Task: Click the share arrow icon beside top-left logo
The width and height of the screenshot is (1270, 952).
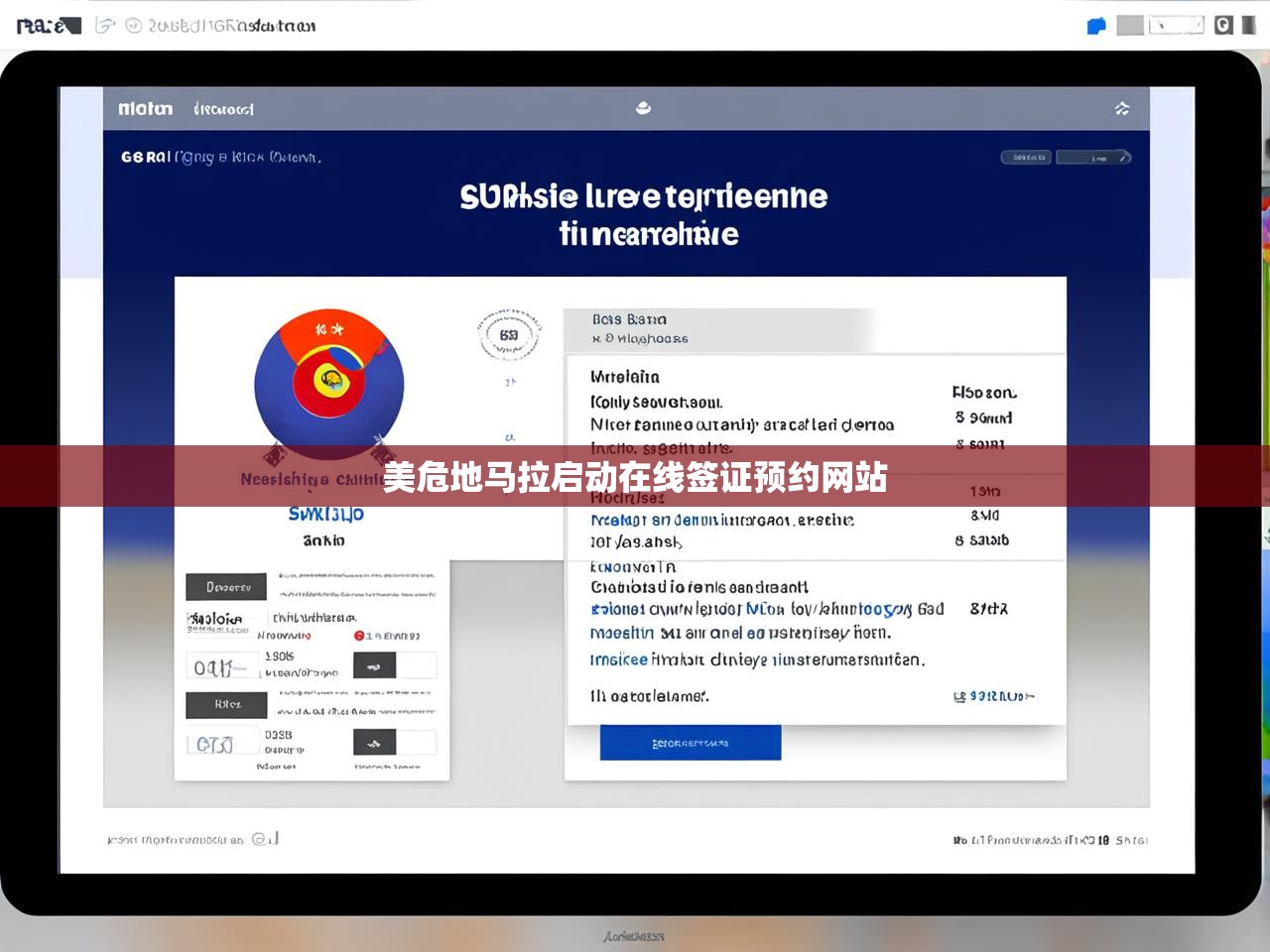Action: pyautogui.click(x=104, y=26)
